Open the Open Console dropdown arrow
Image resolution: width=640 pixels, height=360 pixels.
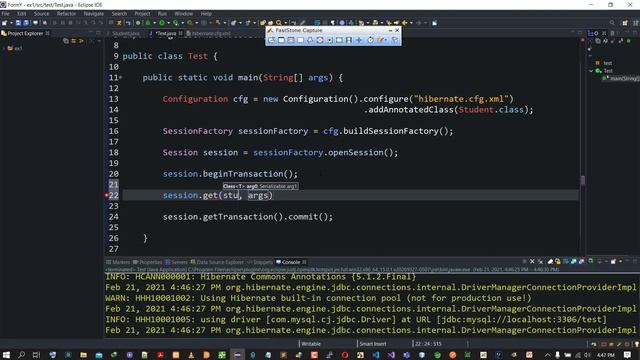[620, 262]
